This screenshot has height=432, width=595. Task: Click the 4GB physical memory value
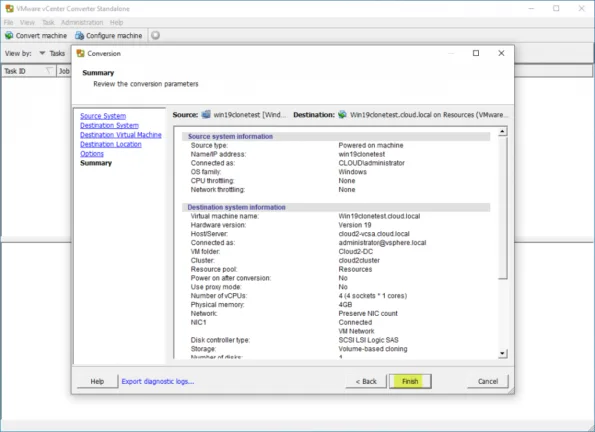click(x=345, y=304)
